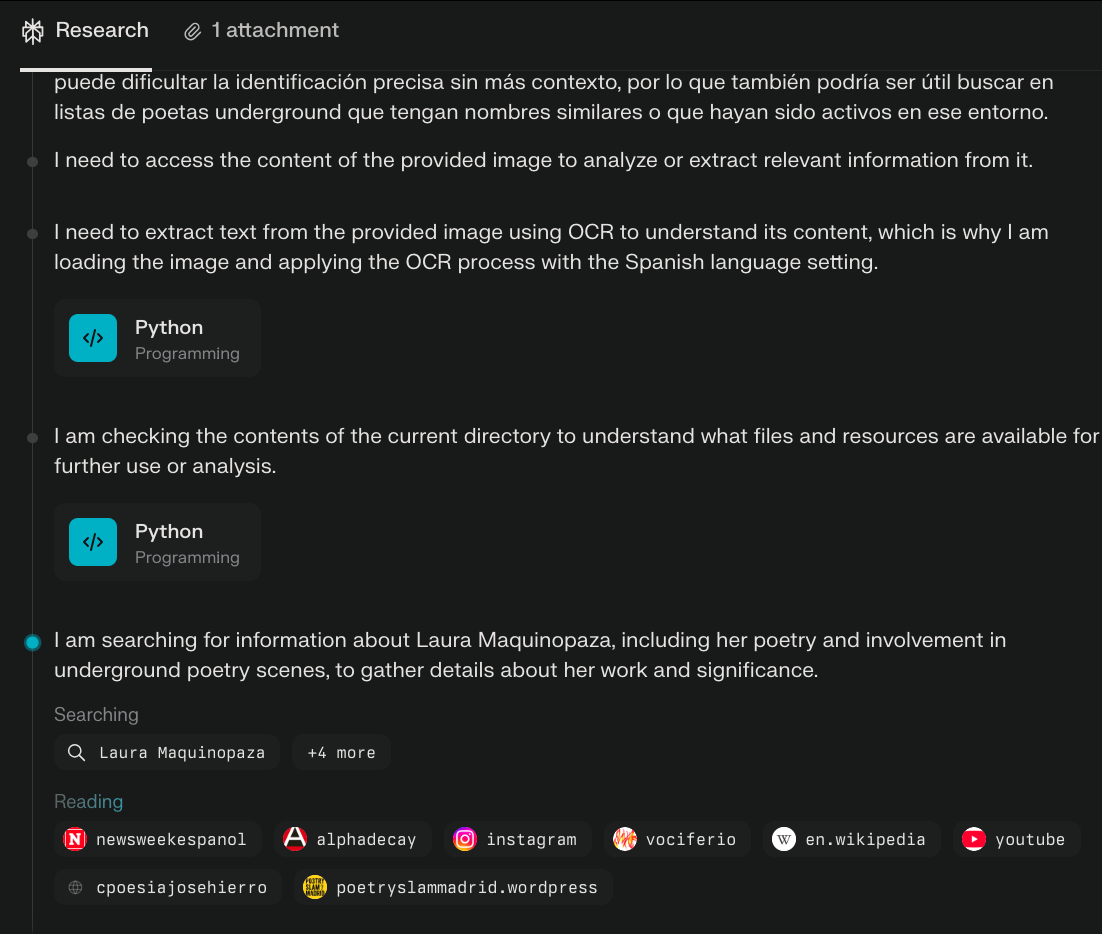Click the first Python code icon

[93, 338]
